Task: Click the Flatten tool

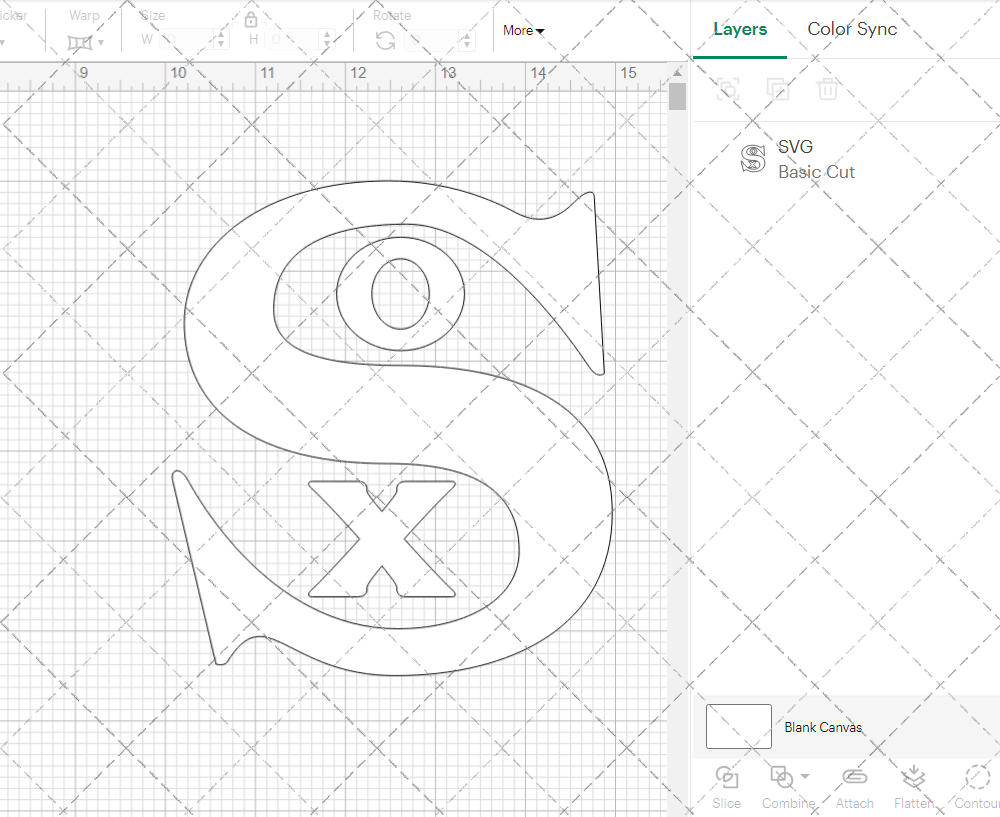Action: click(914, 788)
